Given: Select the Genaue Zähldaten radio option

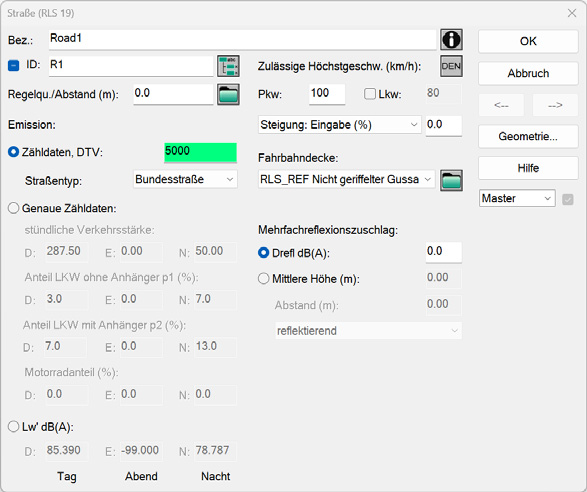Looking at the screenshot, I should click(13, 208).
